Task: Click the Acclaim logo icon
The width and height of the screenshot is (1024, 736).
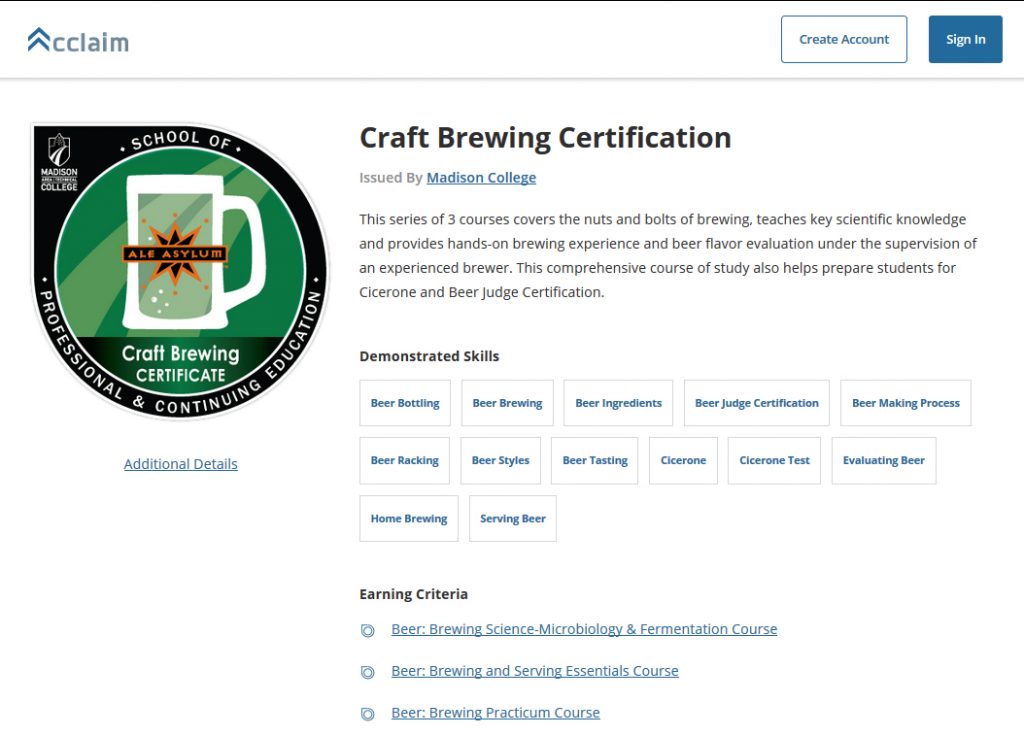Action: coord(41,38)
